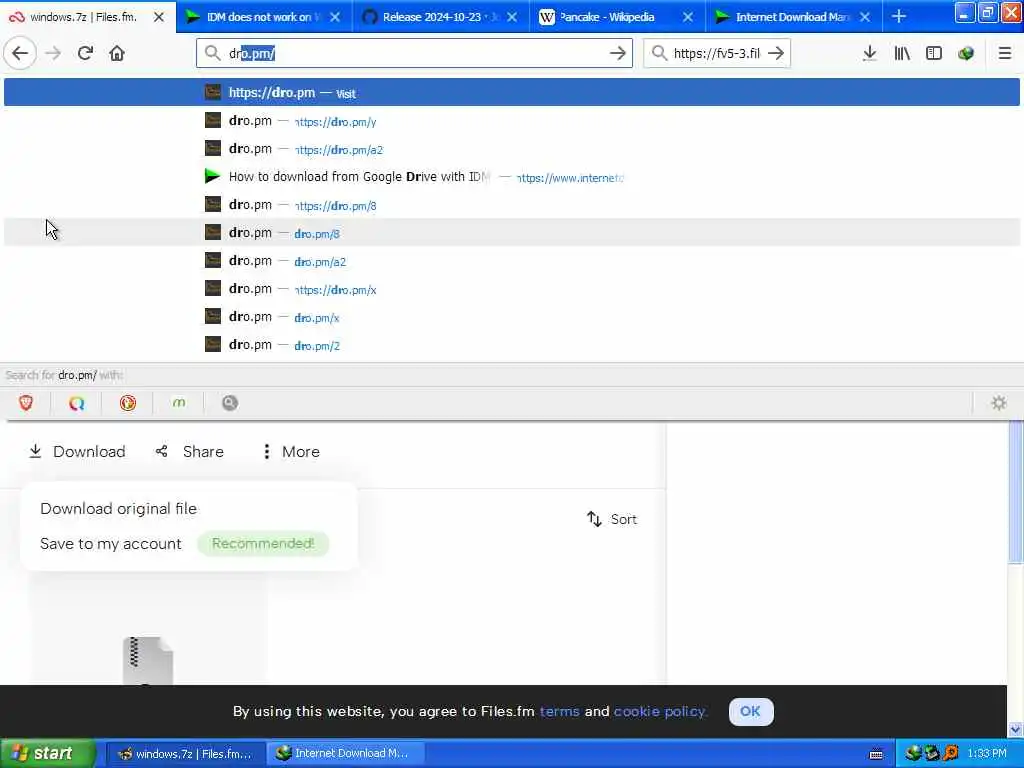The height and width of the screenshot is (768, 1024).
Task: Close the Release 2024-10-23 tab
Action: (512, 17)
